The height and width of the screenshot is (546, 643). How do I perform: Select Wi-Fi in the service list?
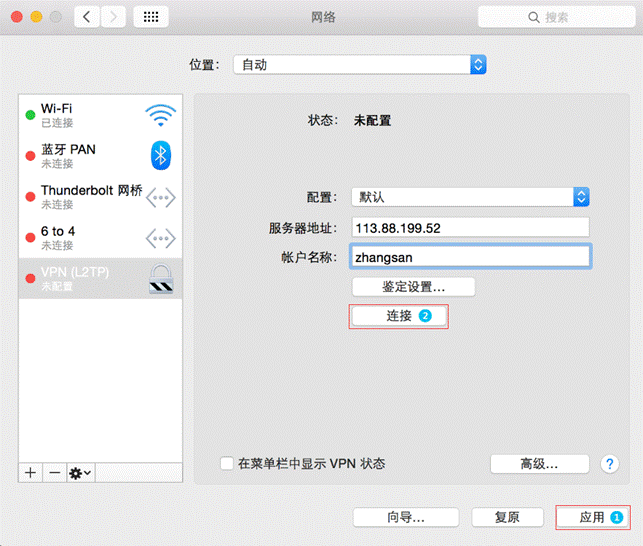[100, 115]
